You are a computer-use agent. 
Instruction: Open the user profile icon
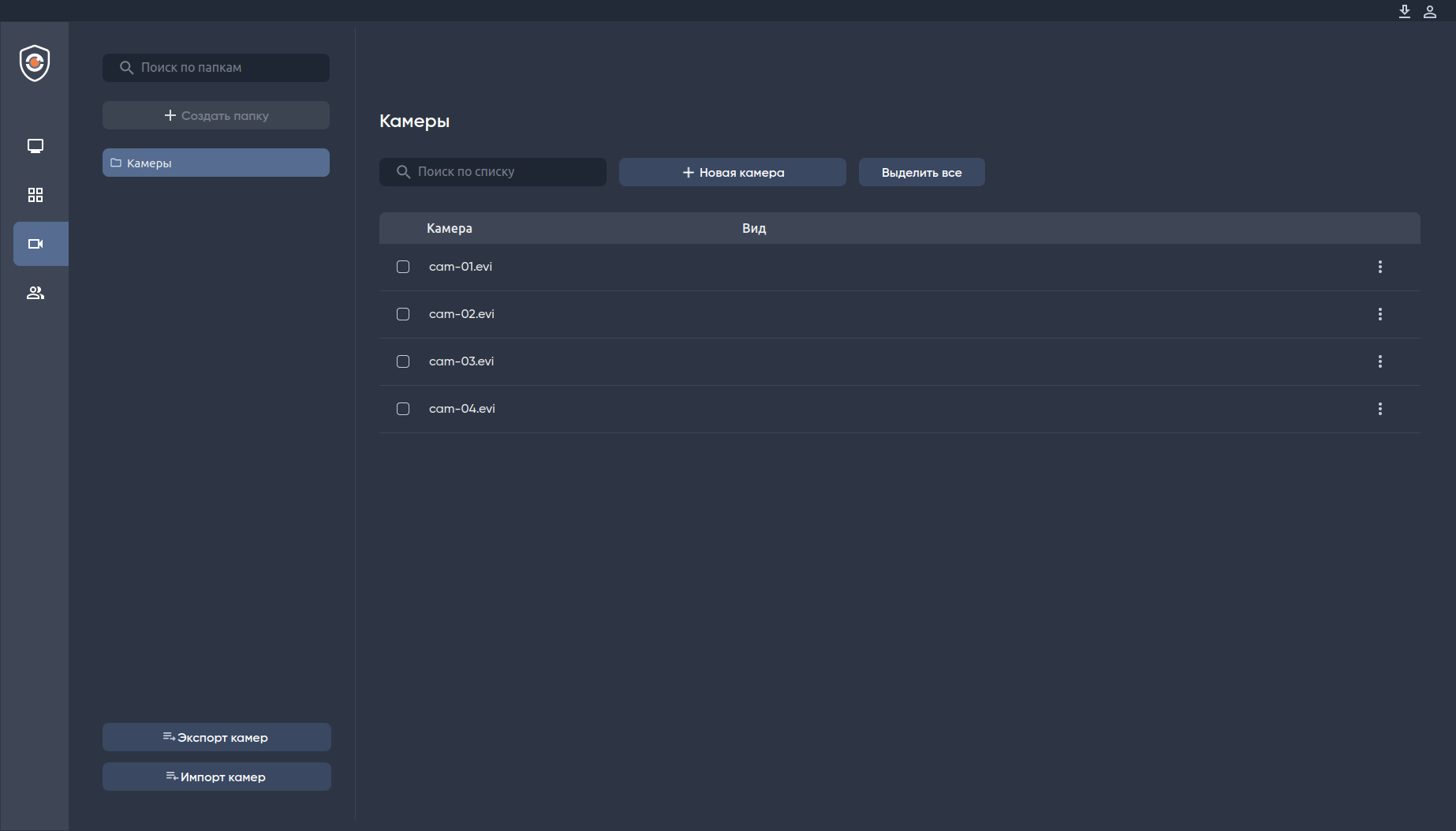tap(1430, 11)
